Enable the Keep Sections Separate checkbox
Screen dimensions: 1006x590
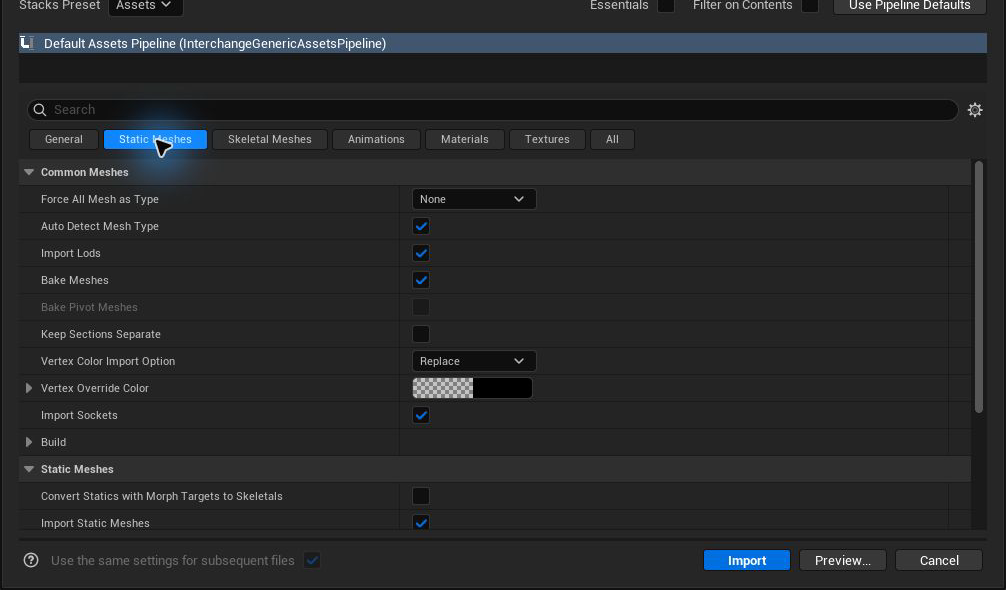point(421,333)
